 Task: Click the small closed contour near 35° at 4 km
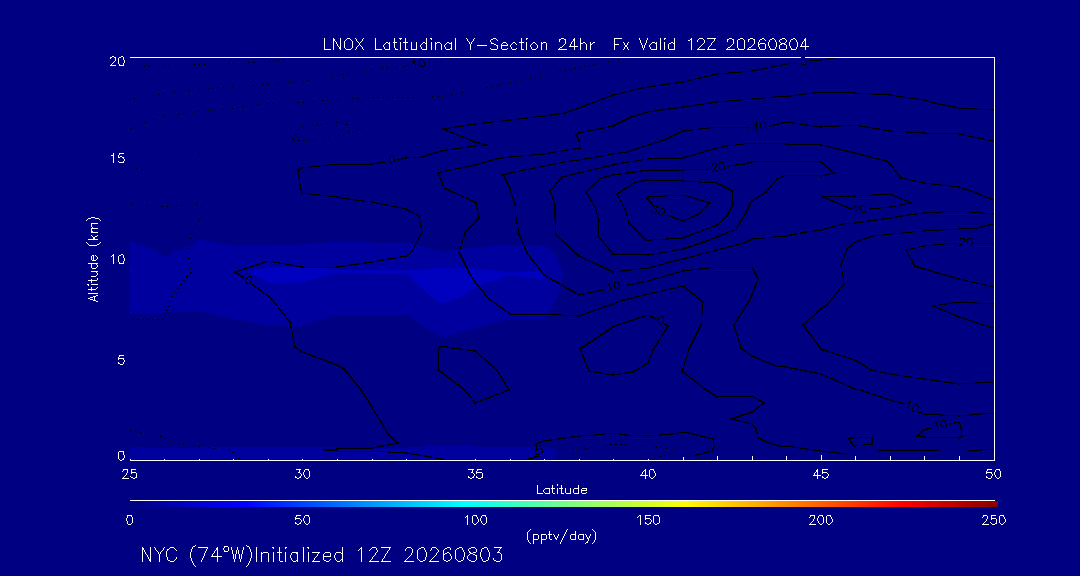pyautogui.click(x=472, y=374)
